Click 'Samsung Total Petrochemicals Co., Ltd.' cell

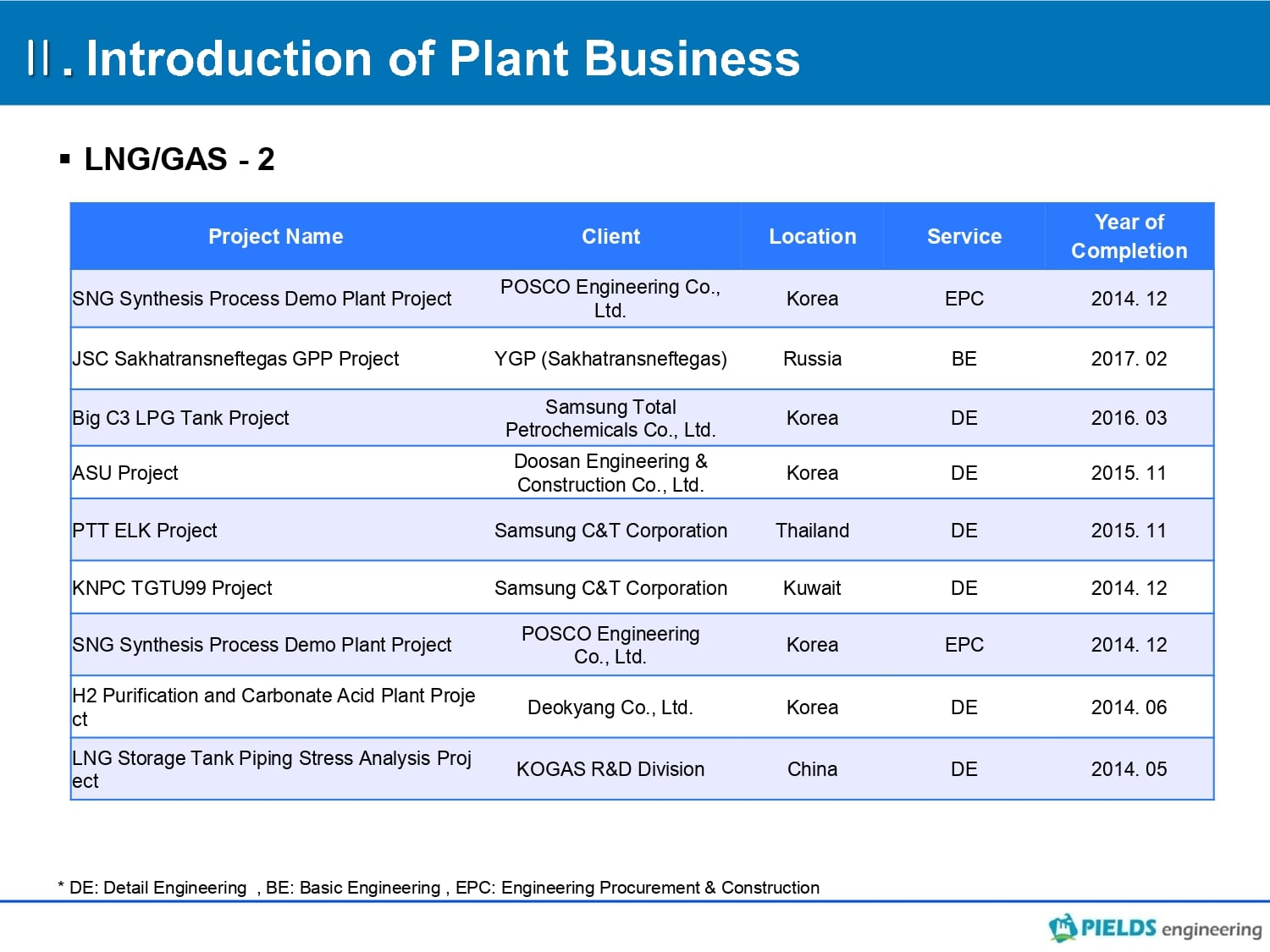tap(610, 418)
